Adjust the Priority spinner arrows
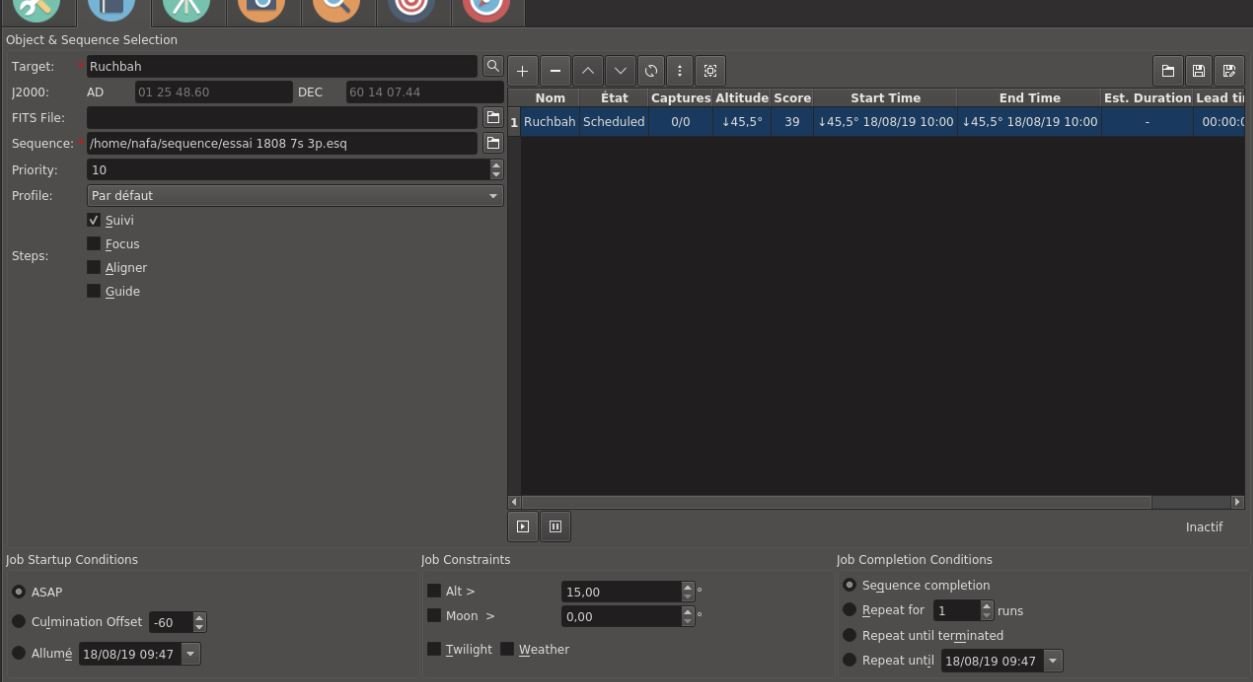This screenshot has height=682, width=1253. [x=497, y=170]
